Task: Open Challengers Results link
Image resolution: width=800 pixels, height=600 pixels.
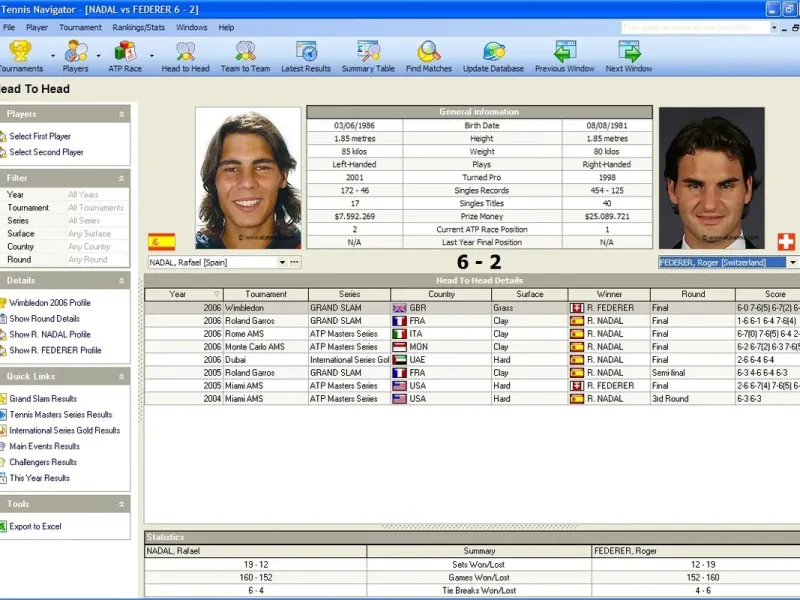Action: [x=43, y=462]
